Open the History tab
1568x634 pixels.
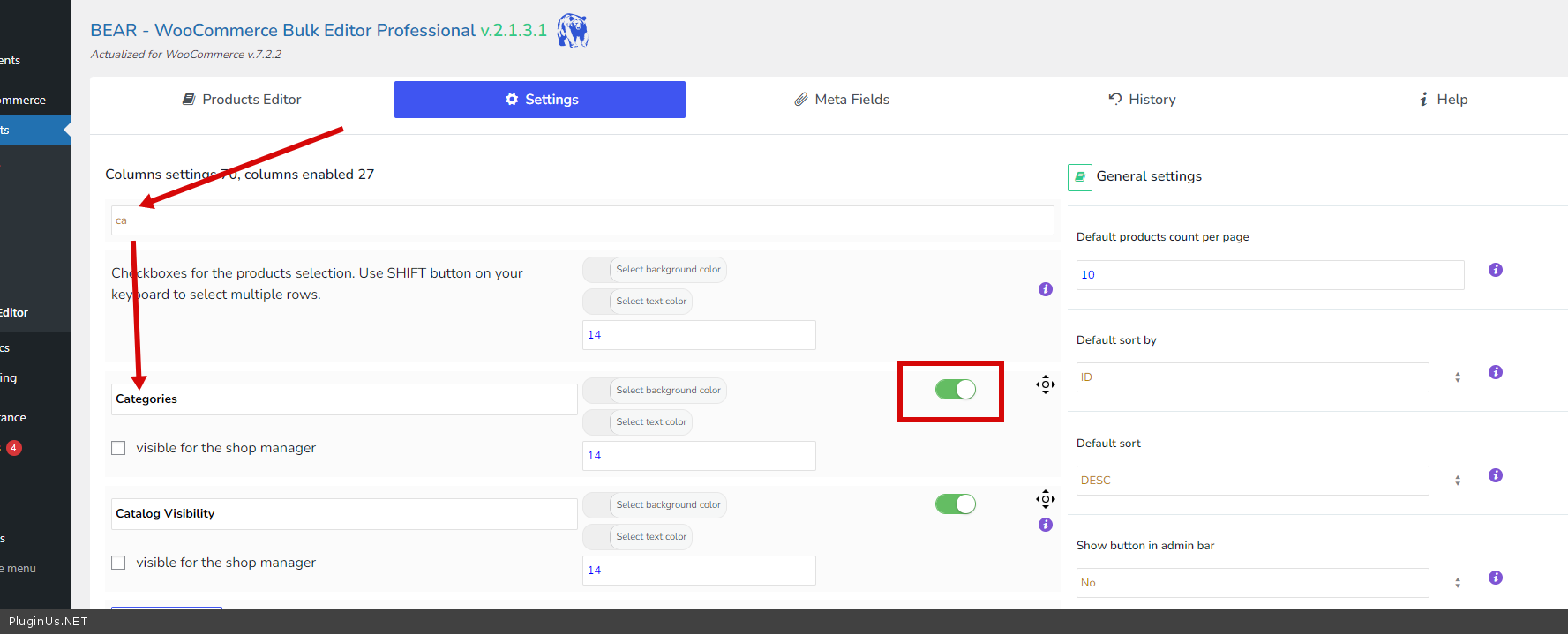[1142, 100]
